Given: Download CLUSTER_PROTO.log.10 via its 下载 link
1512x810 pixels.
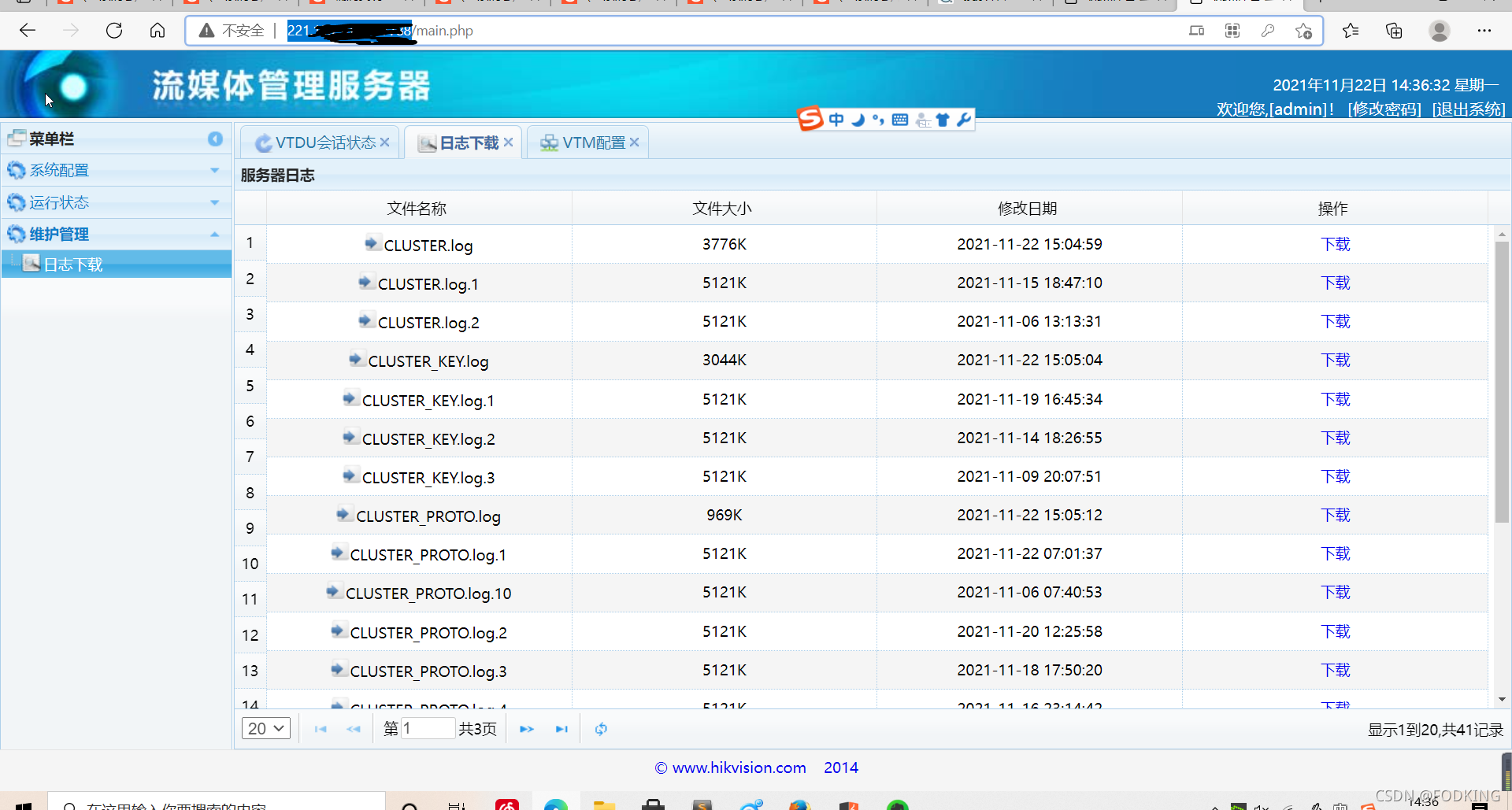Looking at the screenshot, I should 1336,592.
